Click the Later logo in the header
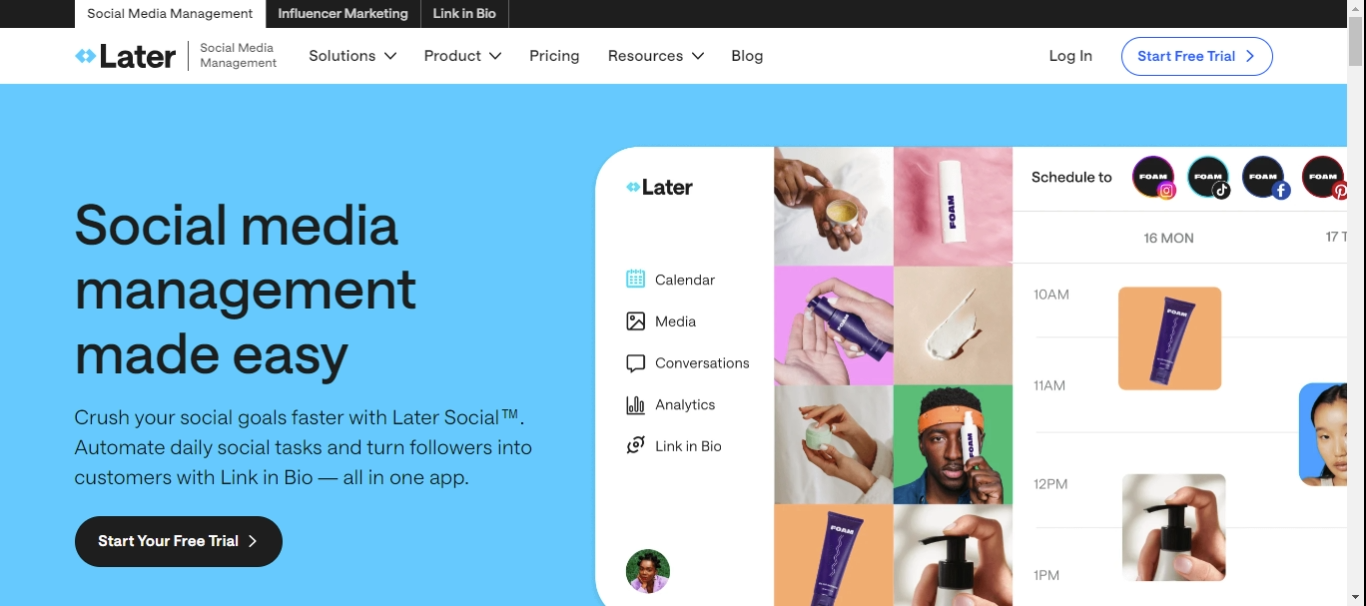The image size is (1366, 606). 126,56
